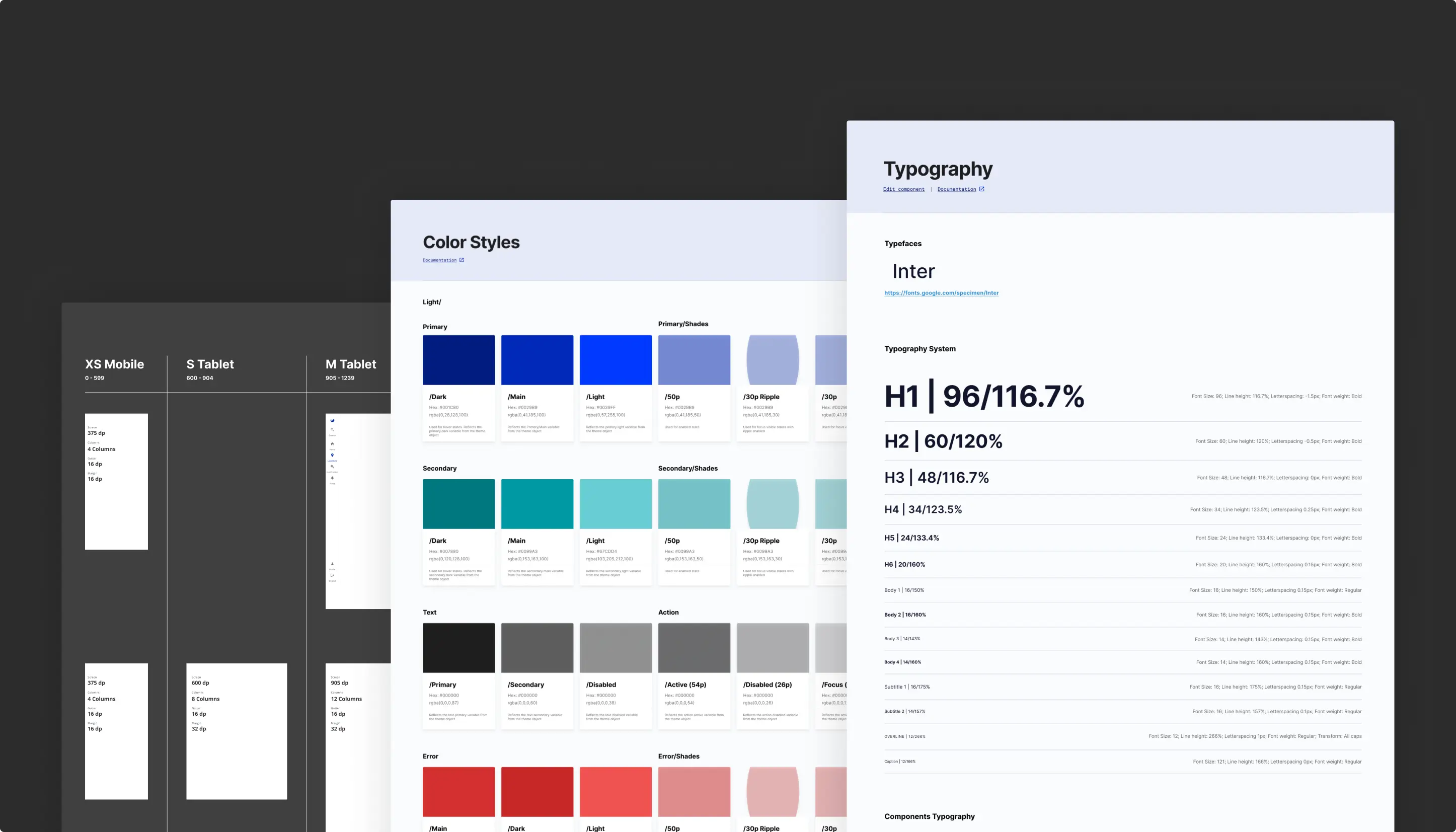Open Documentation link under Typography heading
The image size is (1456, 832).
[x=956, y=189]
